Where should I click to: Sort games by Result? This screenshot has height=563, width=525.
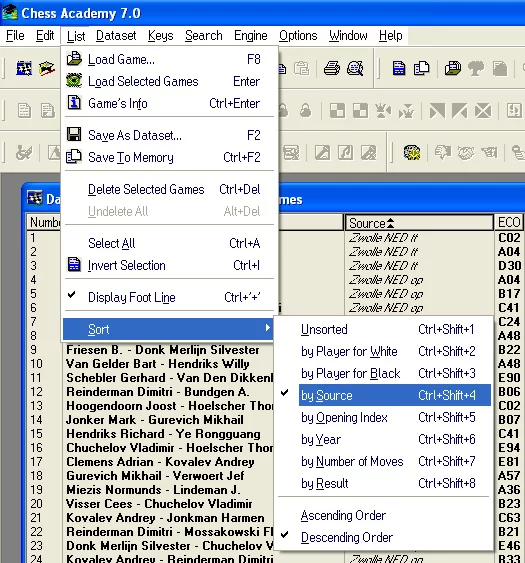[x=384, y=483]
